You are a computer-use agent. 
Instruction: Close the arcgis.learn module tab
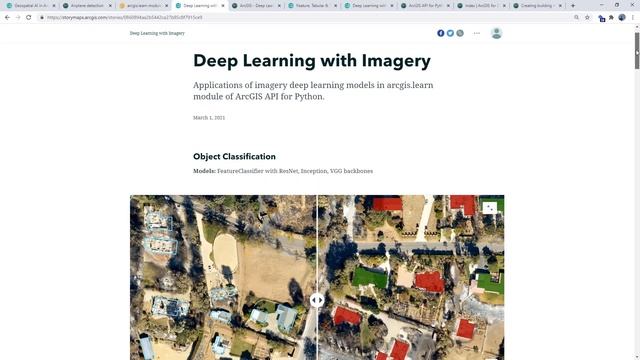(167, 6)
